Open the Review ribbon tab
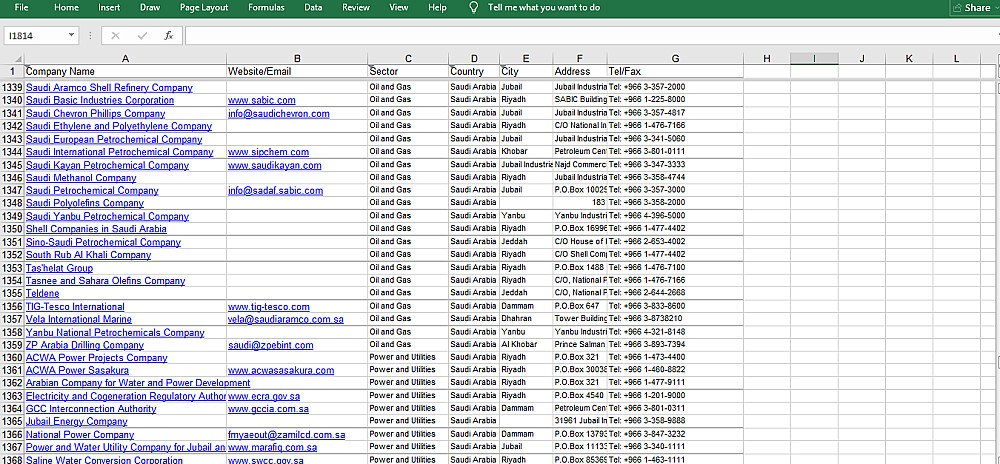 (x=356, y=8)
